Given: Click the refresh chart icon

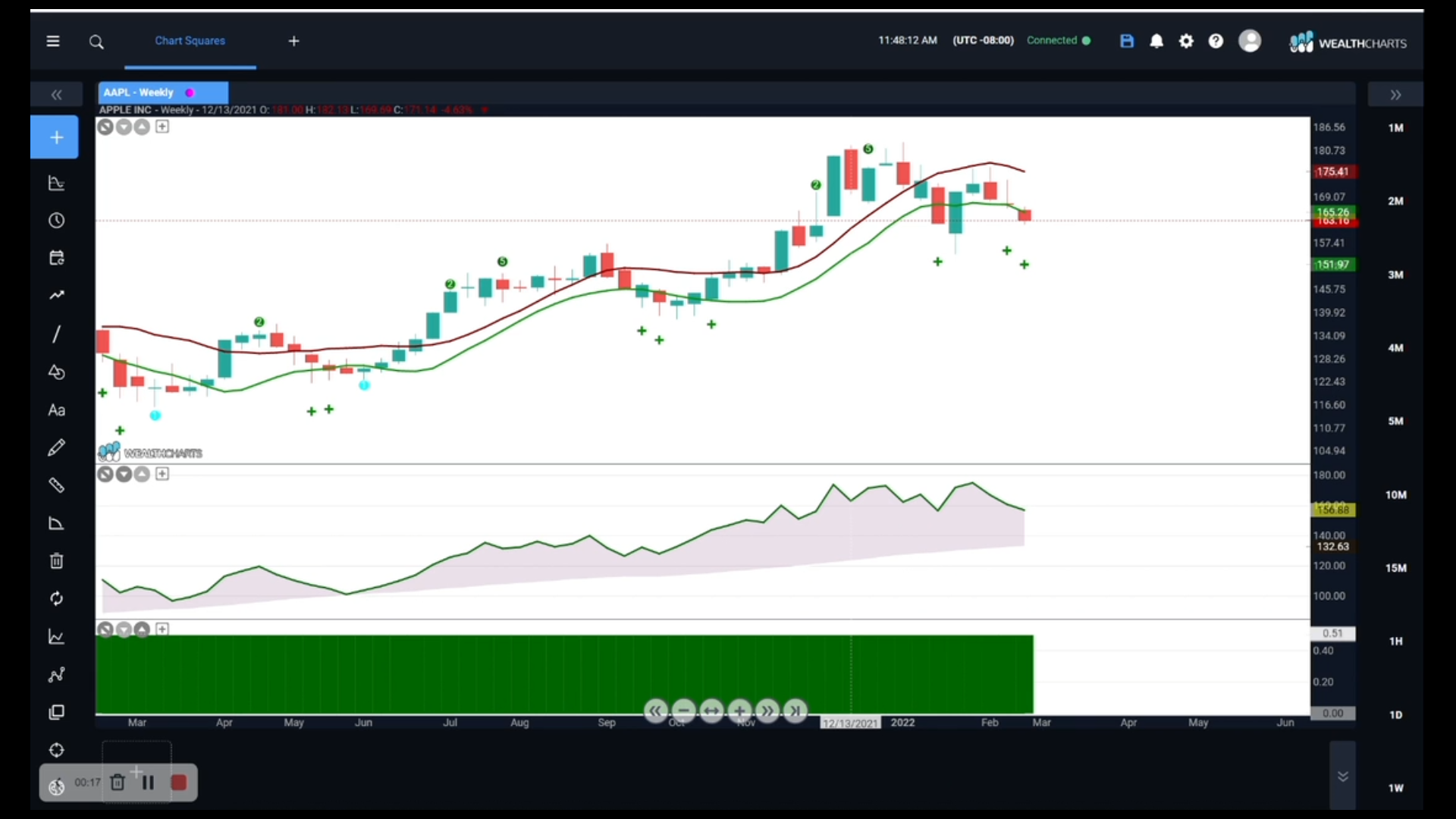Looking at the screenshot, I should click(56, 599).
